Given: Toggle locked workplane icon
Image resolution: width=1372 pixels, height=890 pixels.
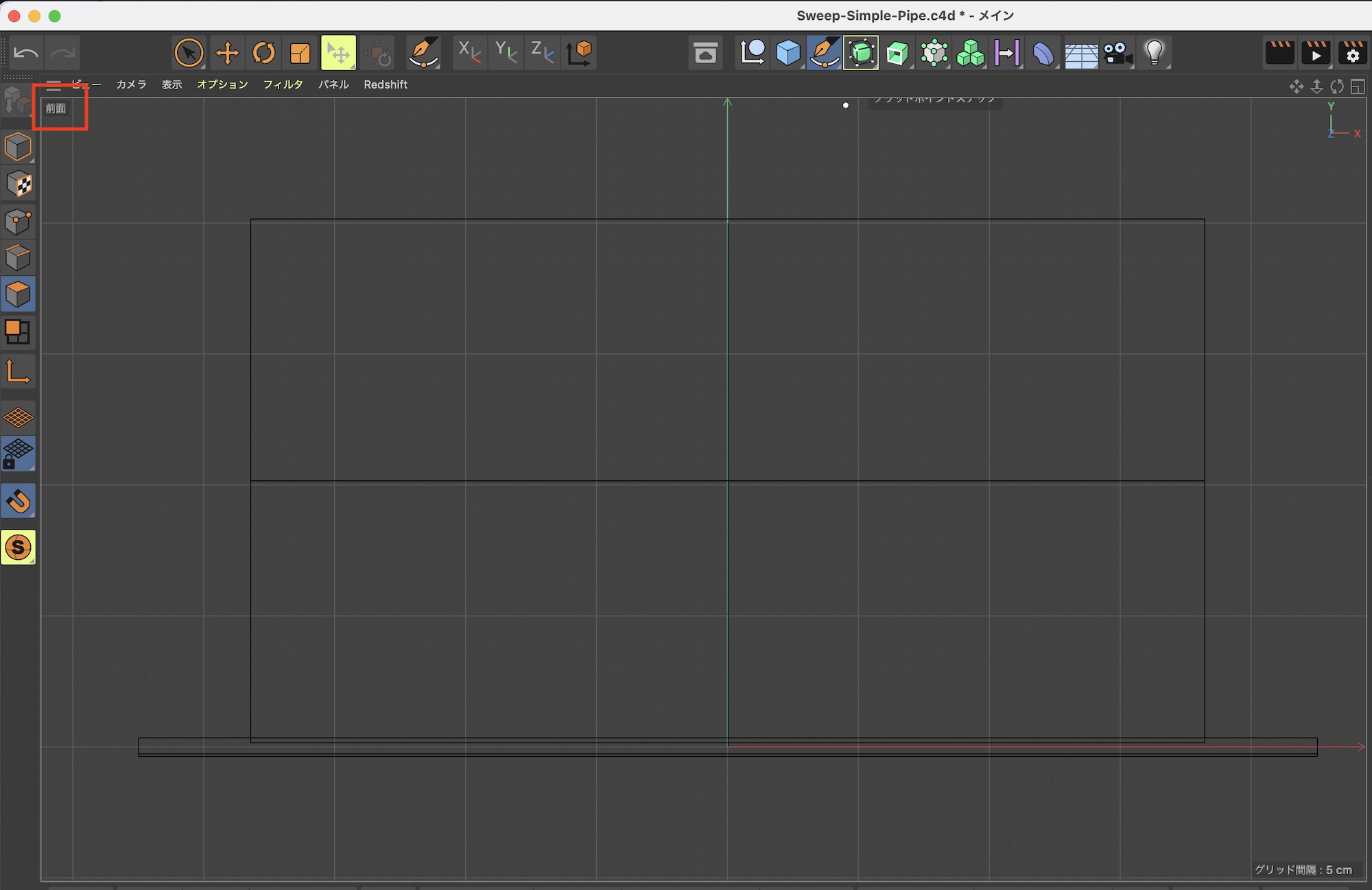Looking at the screenshot, I should [x=18, y=454].
